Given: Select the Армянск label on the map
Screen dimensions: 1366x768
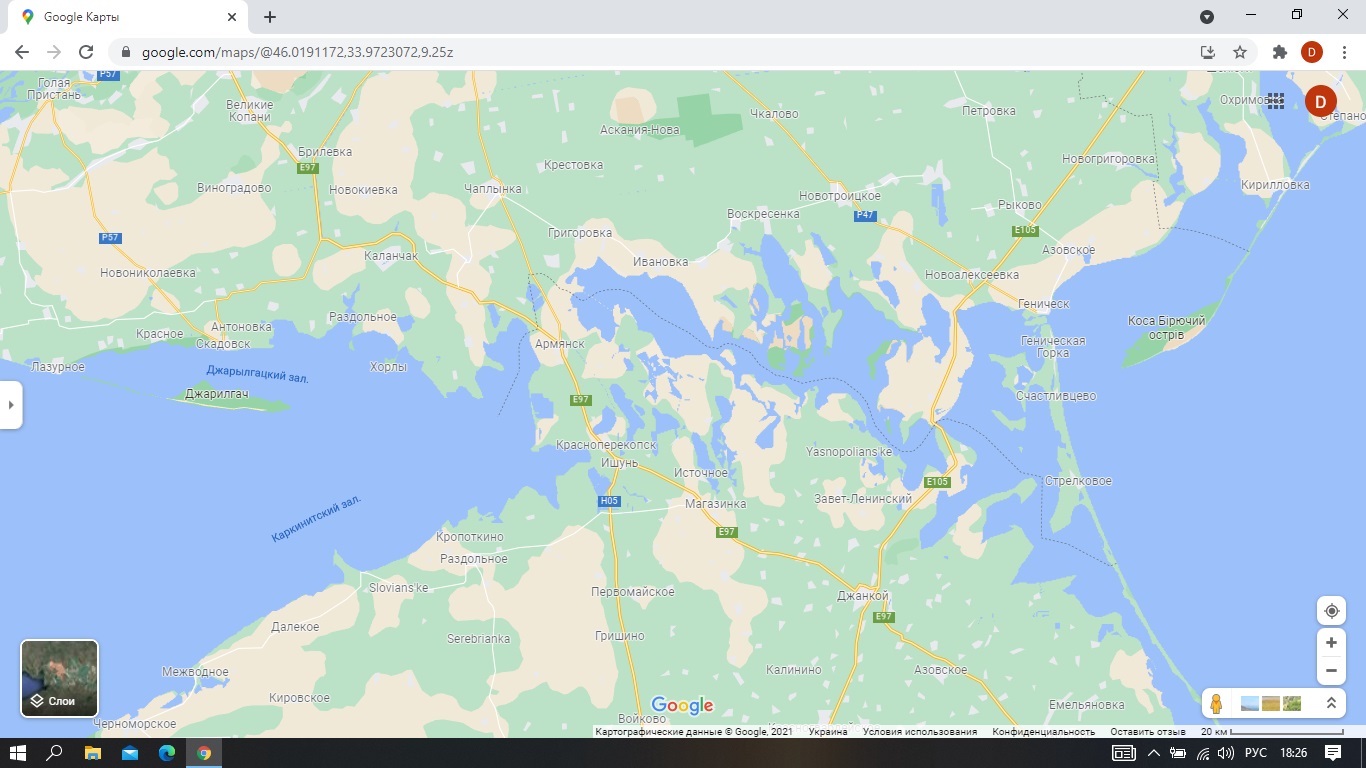Looking at the screenshot, I should (558, 343).
